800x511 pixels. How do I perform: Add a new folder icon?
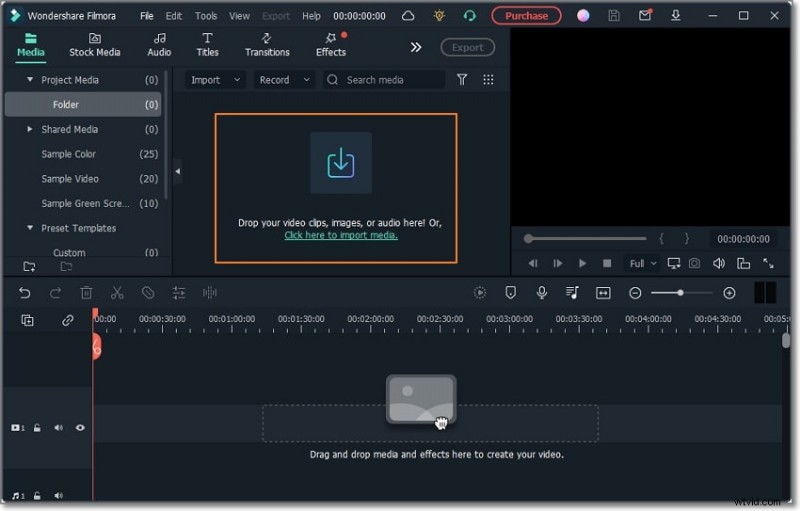point(30,266)
